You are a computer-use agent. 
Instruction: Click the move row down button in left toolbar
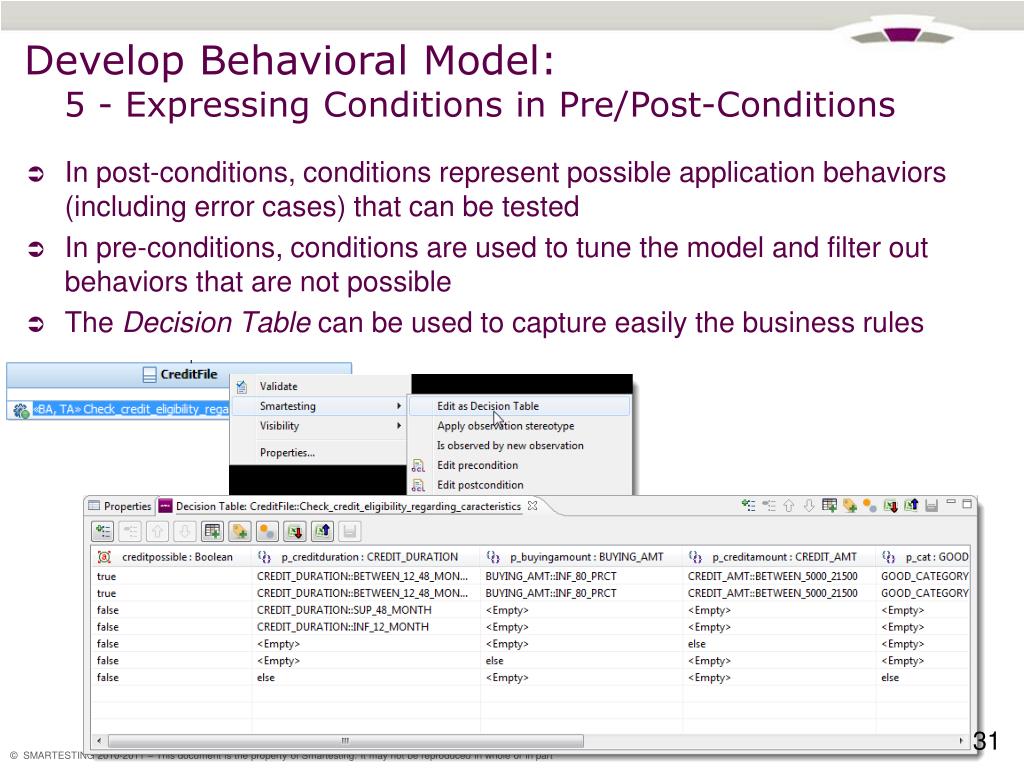click(x=185, y=532)
